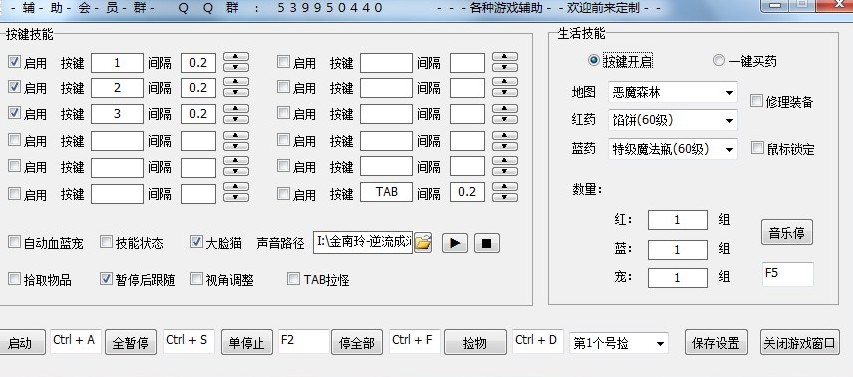Focus the 宠 quantity field
The image size is (853, 377).
tap(678, 278)
